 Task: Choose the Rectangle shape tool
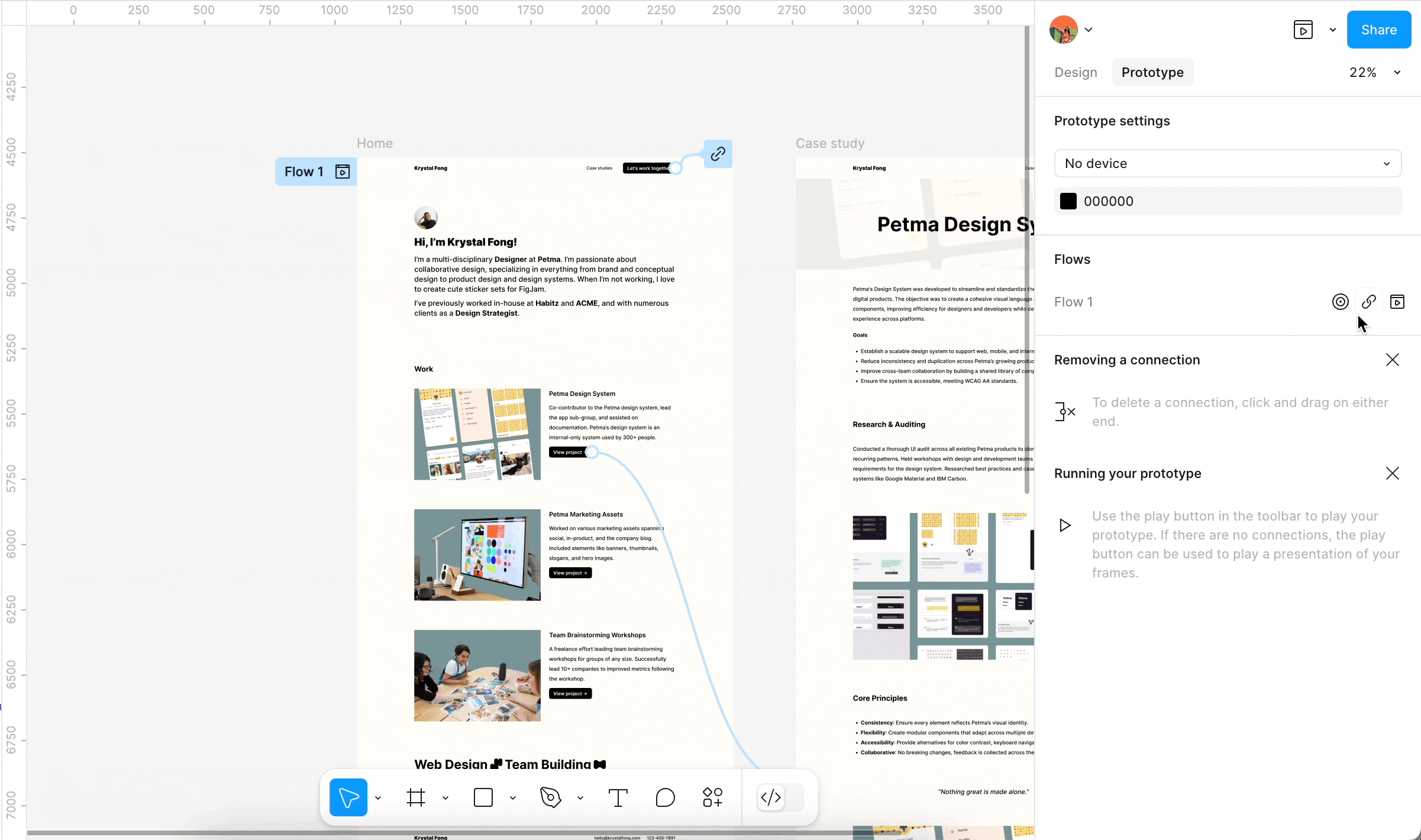coord(483,797)
